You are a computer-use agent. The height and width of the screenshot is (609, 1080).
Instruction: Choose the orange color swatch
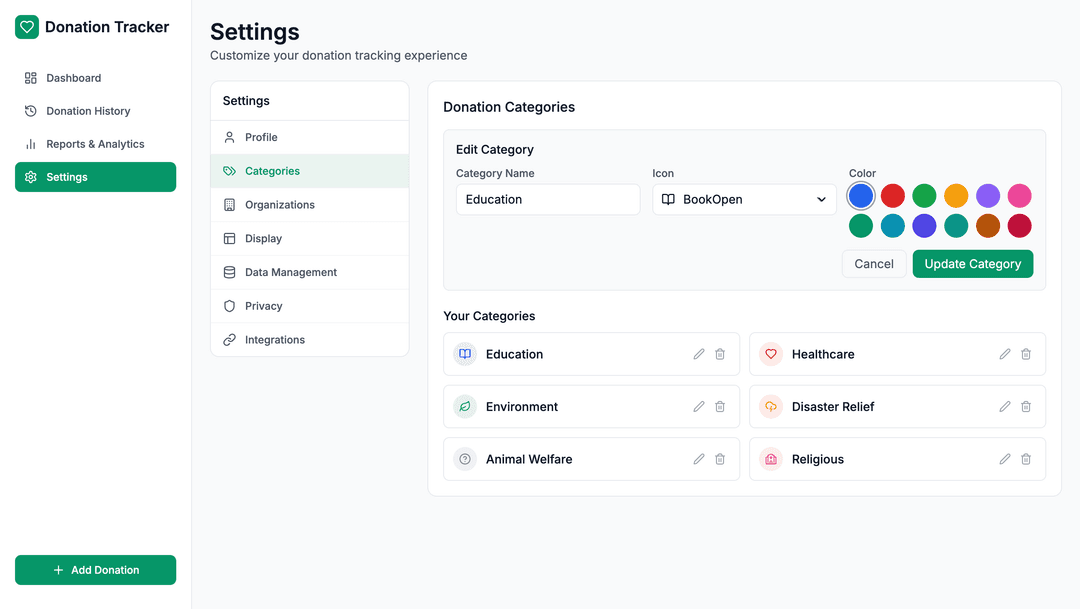956,196
